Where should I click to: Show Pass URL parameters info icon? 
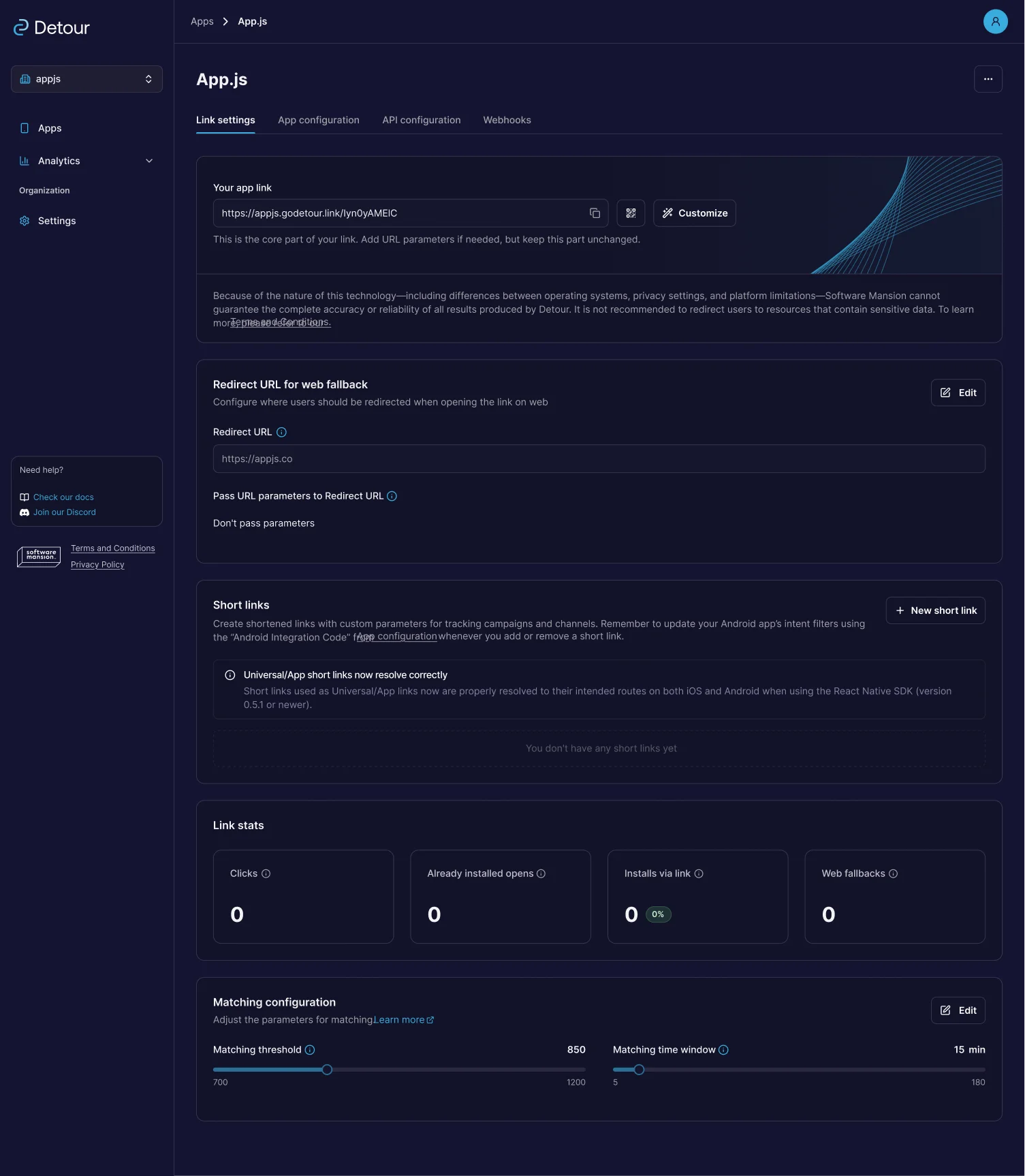392,496
